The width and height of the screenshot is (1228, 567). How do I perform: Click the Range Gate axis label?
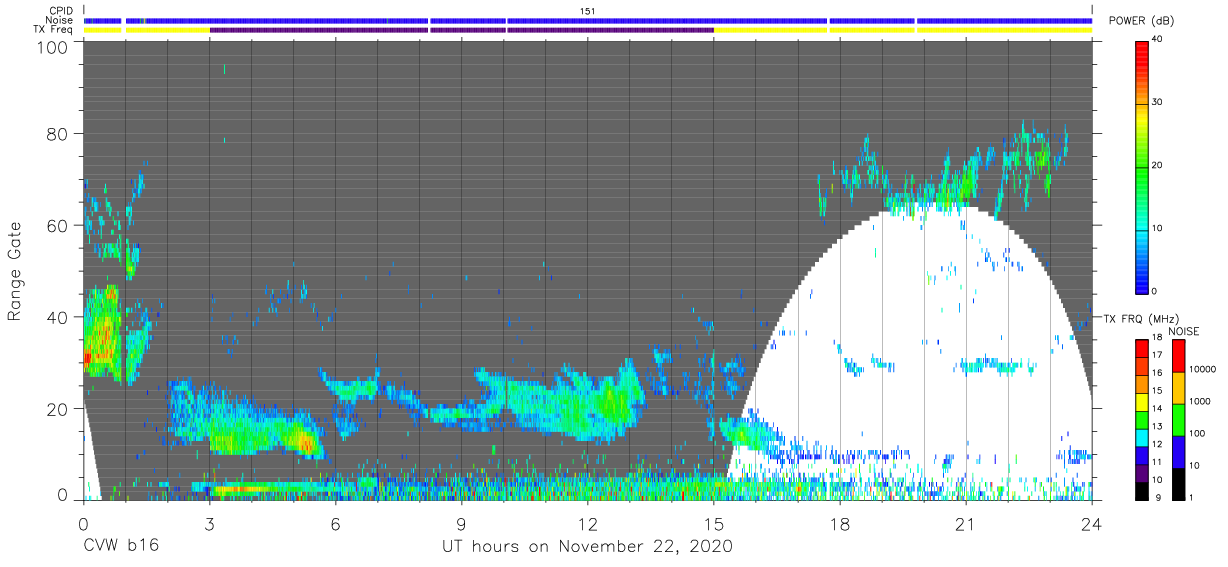click(15, 272)
